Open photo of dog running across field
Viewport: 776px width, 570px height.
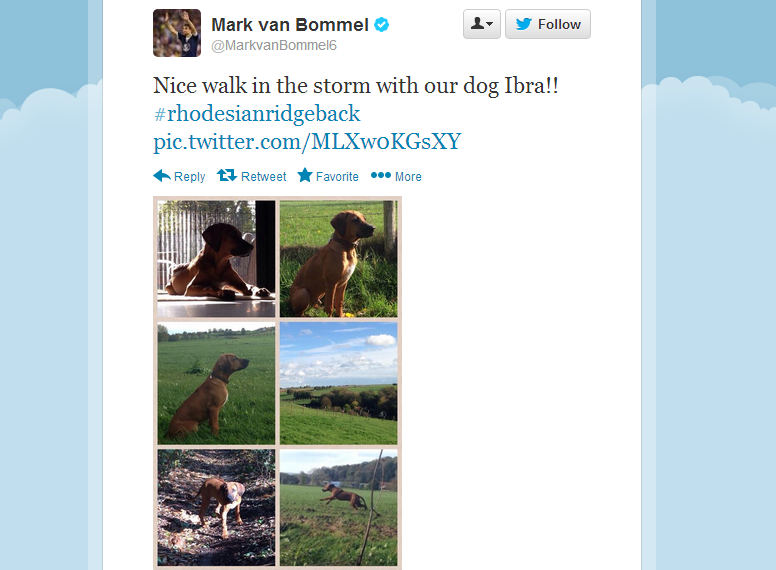[x=338, y=507]
